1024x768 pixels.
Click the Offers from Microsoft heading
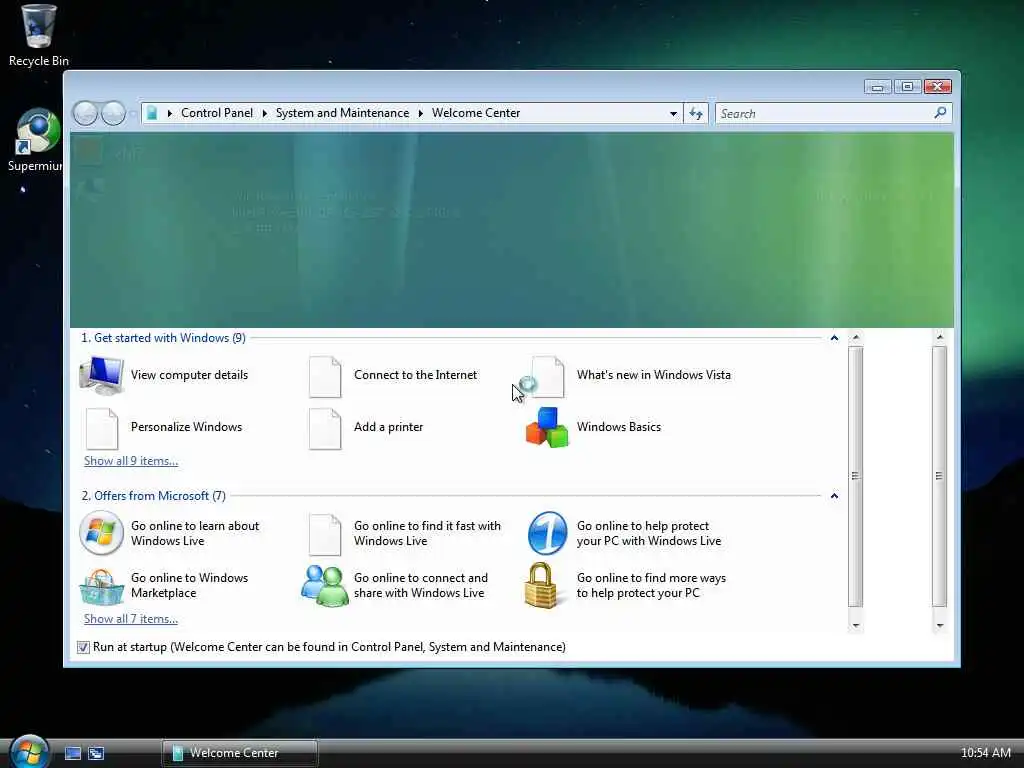(153, 496)
